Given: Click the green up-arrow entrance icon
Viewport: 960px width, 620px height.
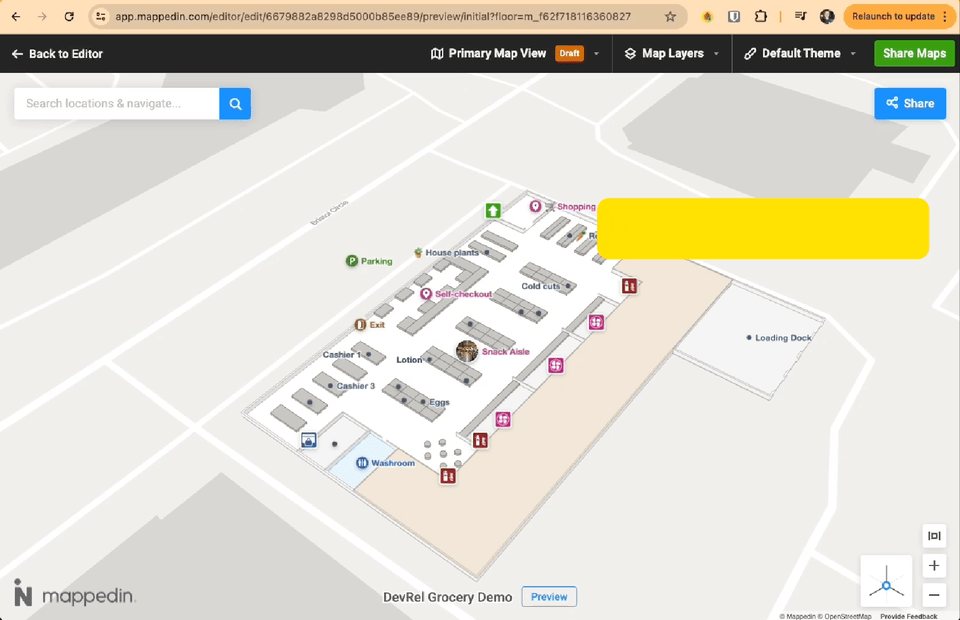Looking at the screenshot, I should (493, 210).
